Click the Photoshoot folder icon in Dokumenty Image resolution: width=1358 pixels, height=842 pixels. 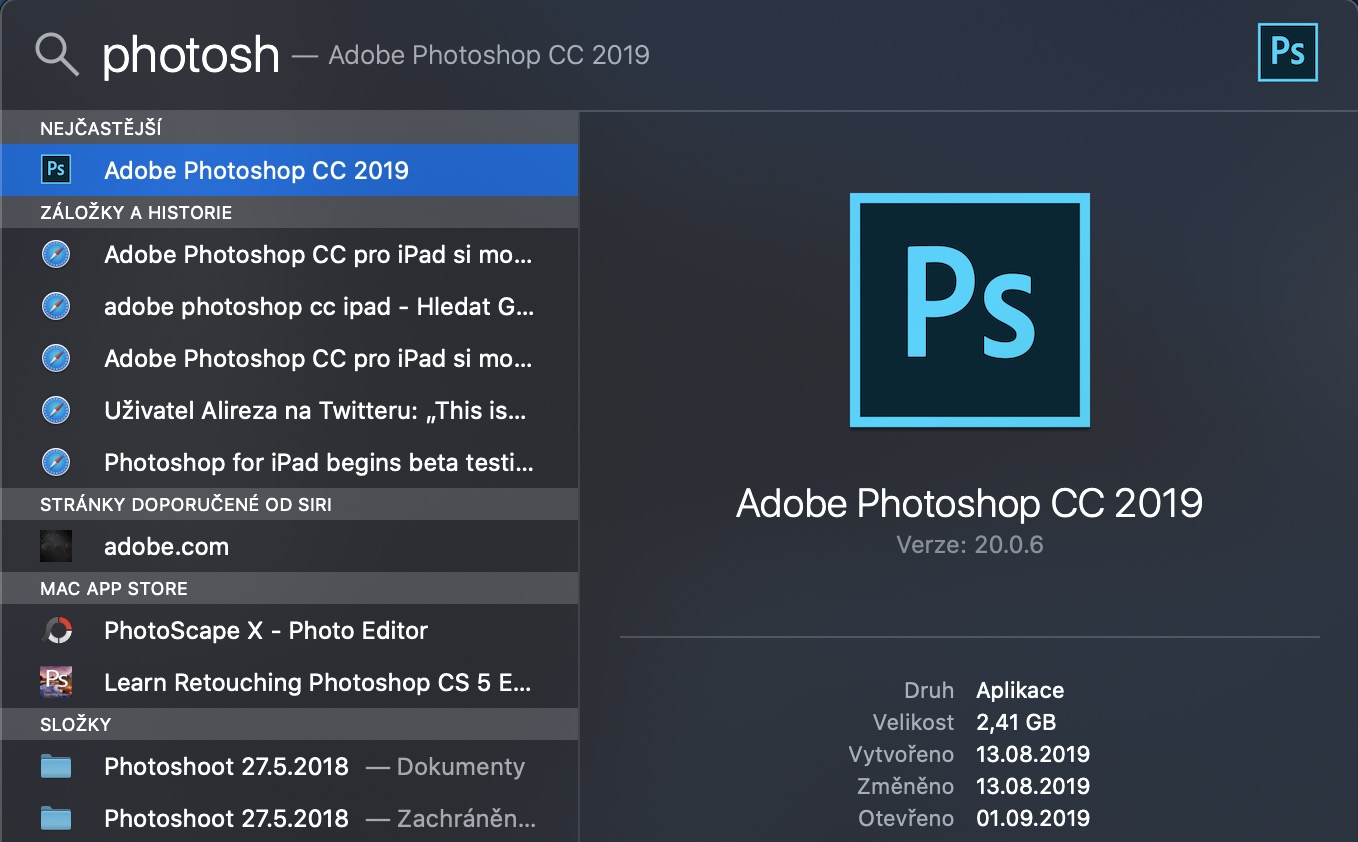pyautogui.click(x=56, y=767)
